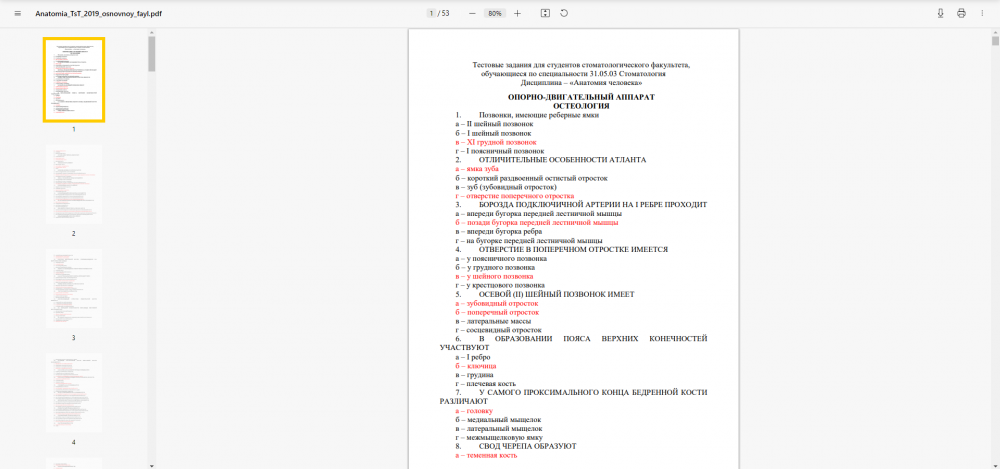
Task: Click the line Дисциплина – «Анатомия человека»
Action: (x=581, y=82)
